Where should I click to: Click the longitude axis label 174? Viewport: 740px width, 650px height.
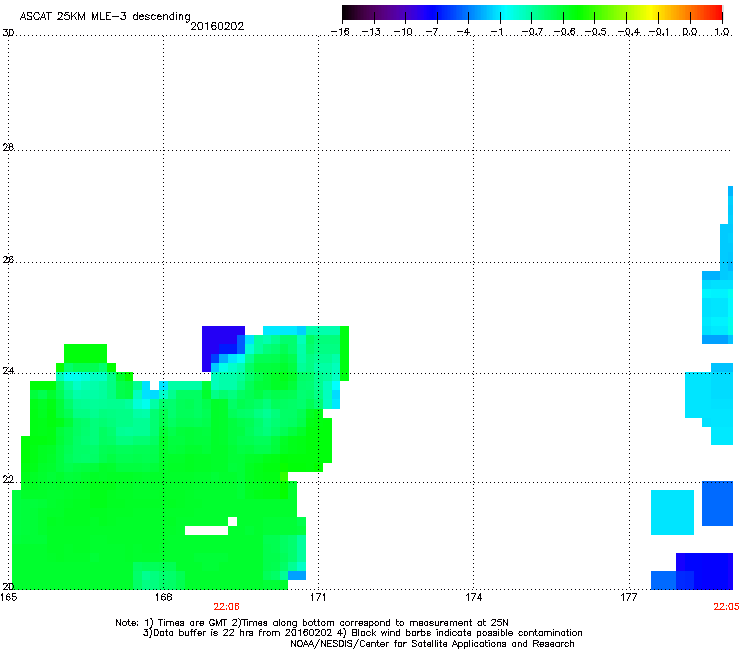(473, 597)
